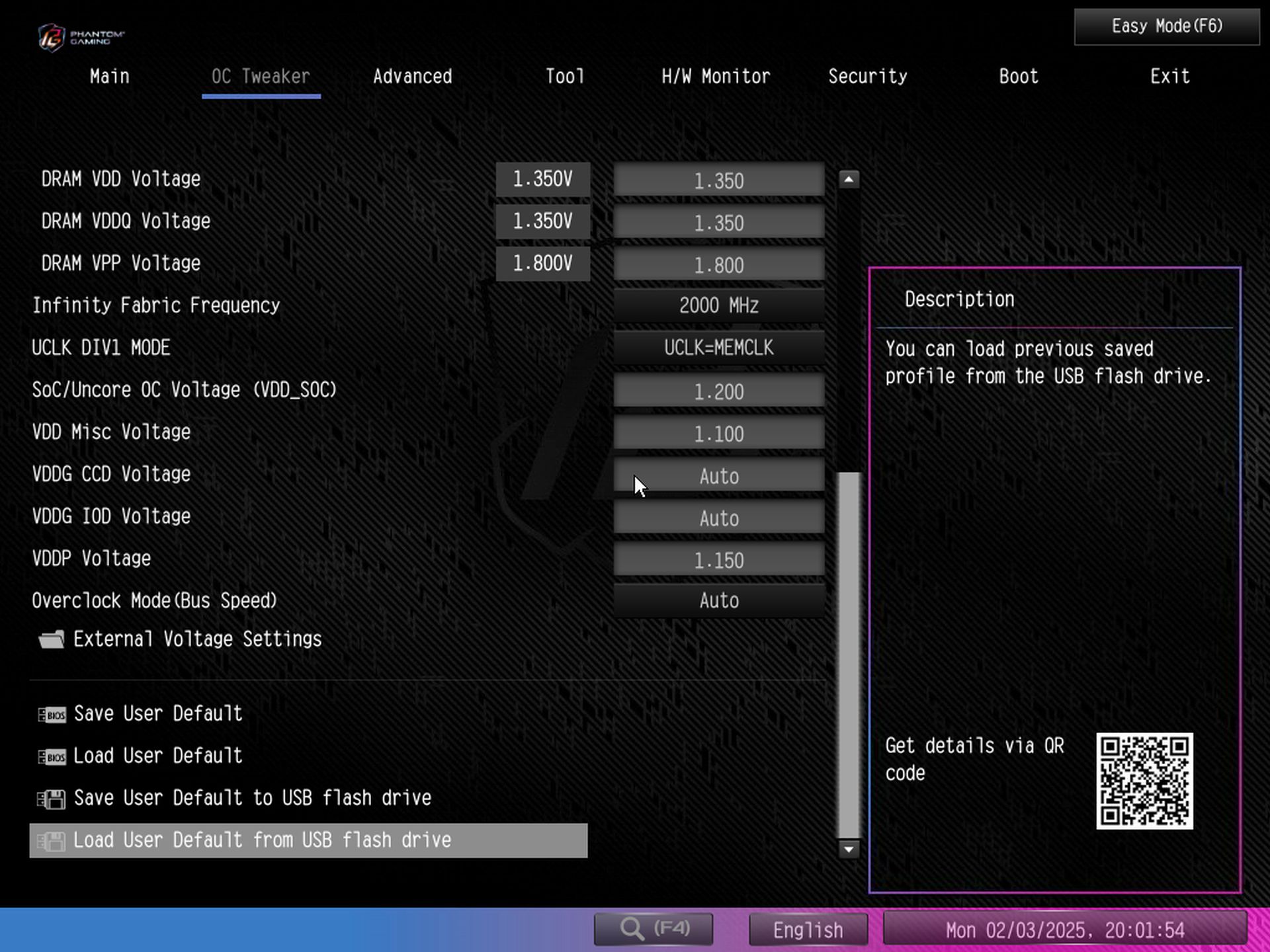This screenshot has height=952, width=1270.
Task: Select the VDDG CCD Voltage Auto field
Action: tap(718, 476)
